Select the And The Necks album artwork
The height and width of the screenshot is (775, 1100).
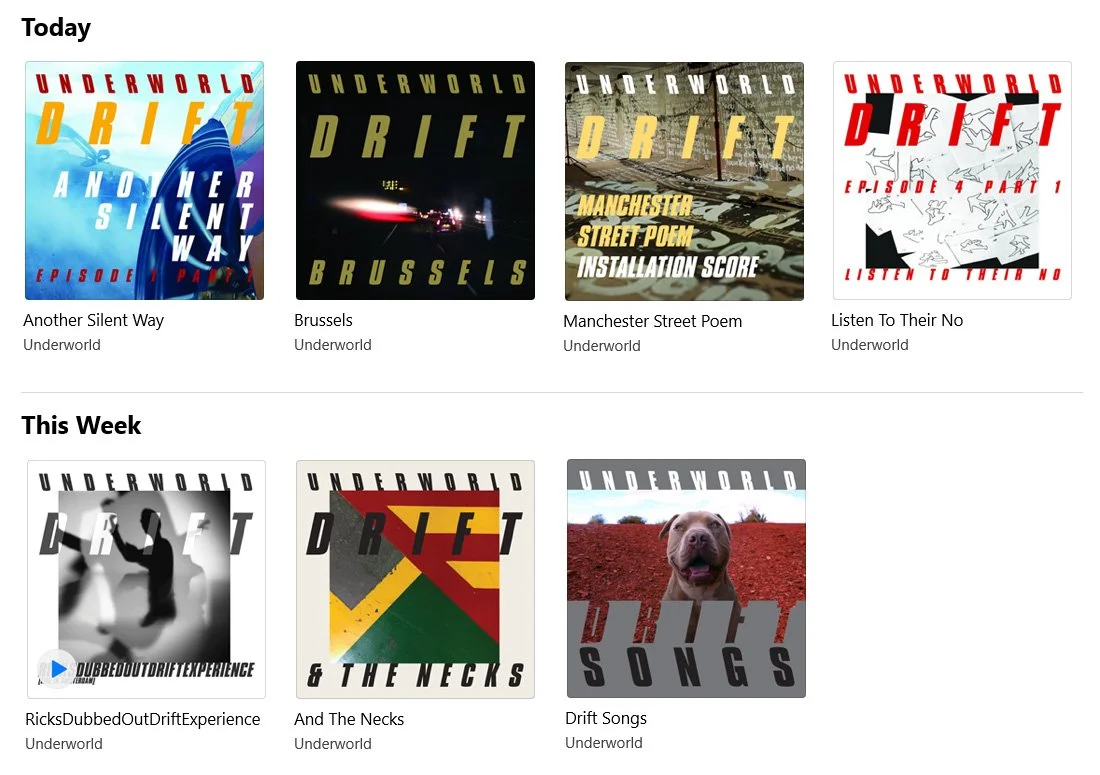point(415,579)
